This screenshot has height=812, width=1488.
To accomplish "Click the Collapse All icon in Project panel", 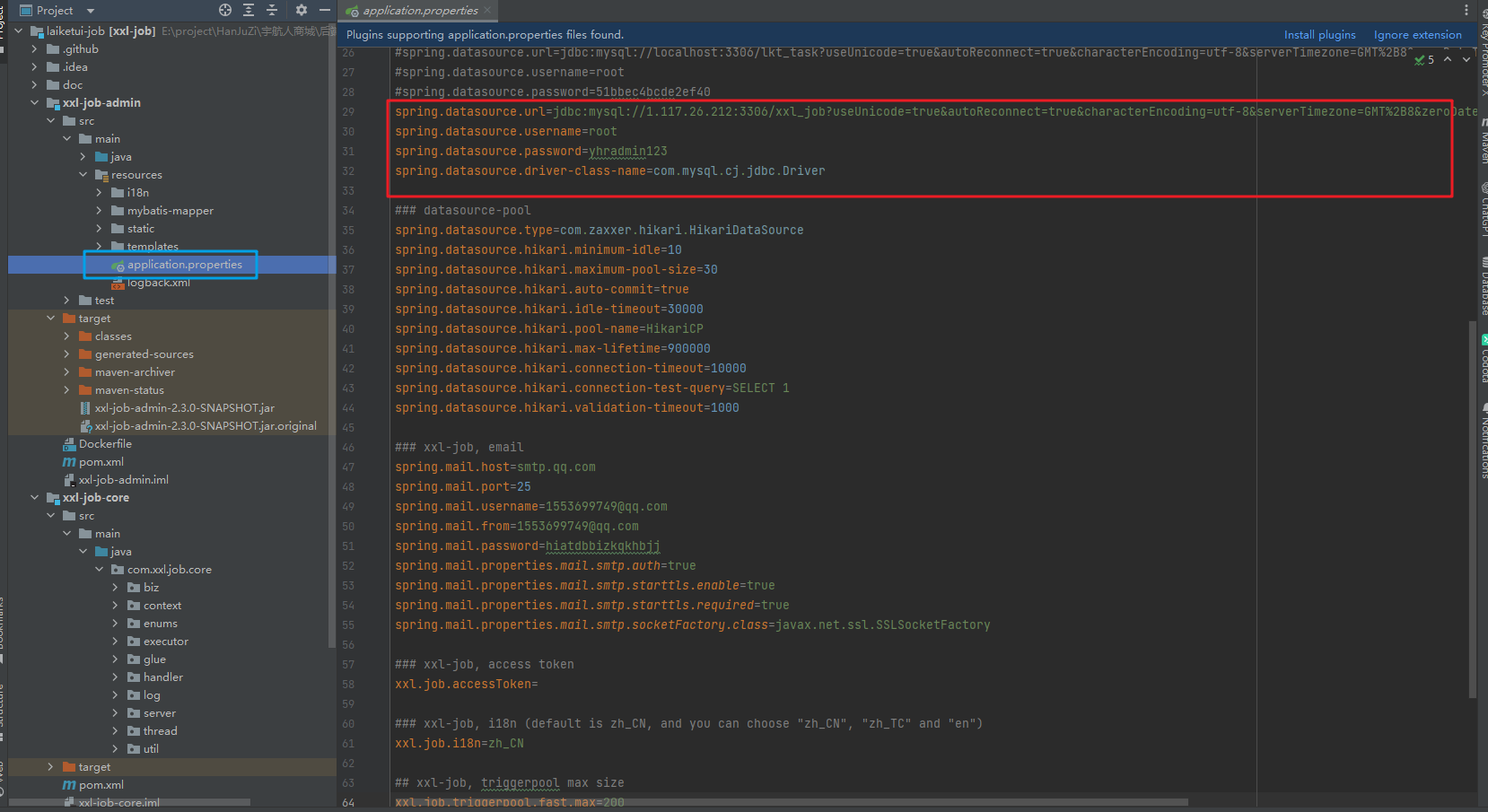I will [272, 10].
